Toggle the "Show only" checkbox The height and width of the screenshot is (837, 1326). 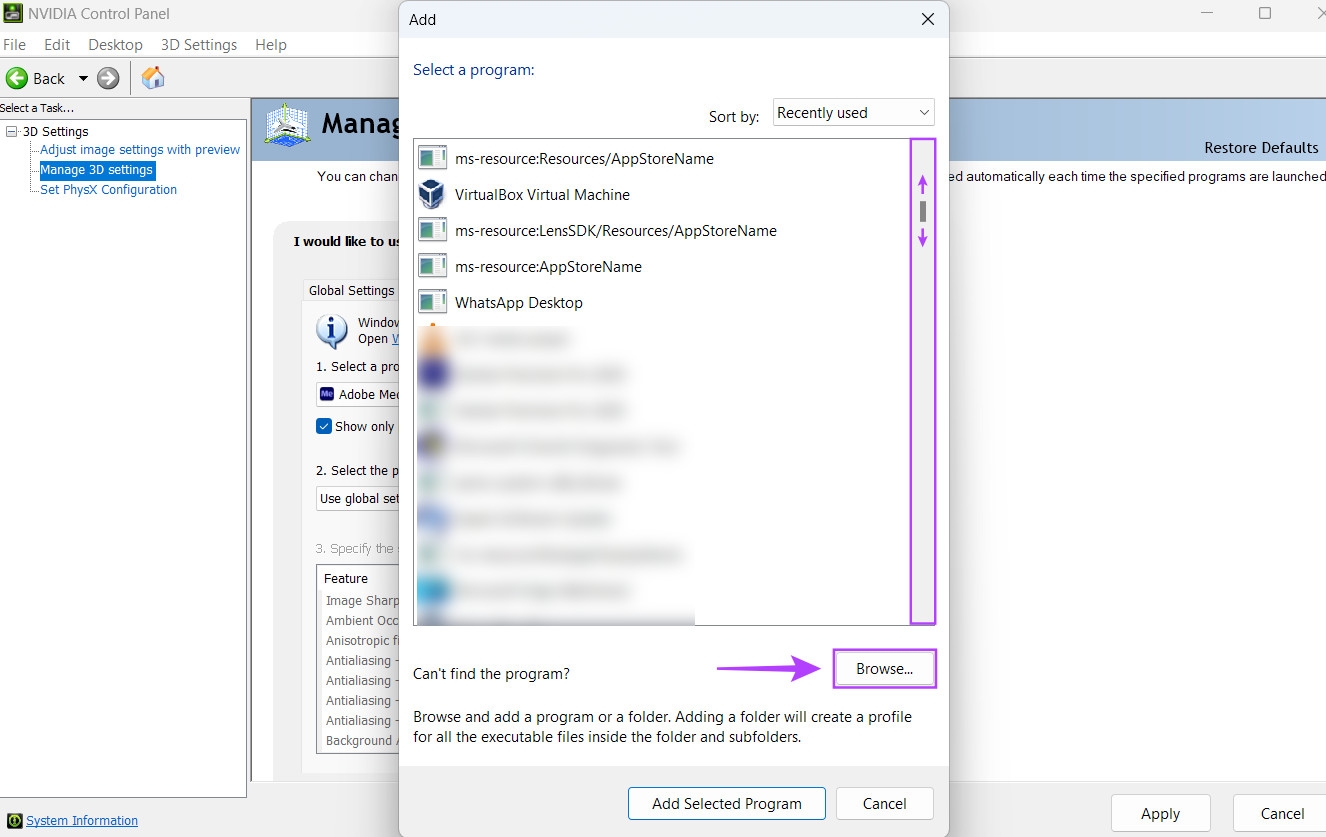click(x=324, y=426)
